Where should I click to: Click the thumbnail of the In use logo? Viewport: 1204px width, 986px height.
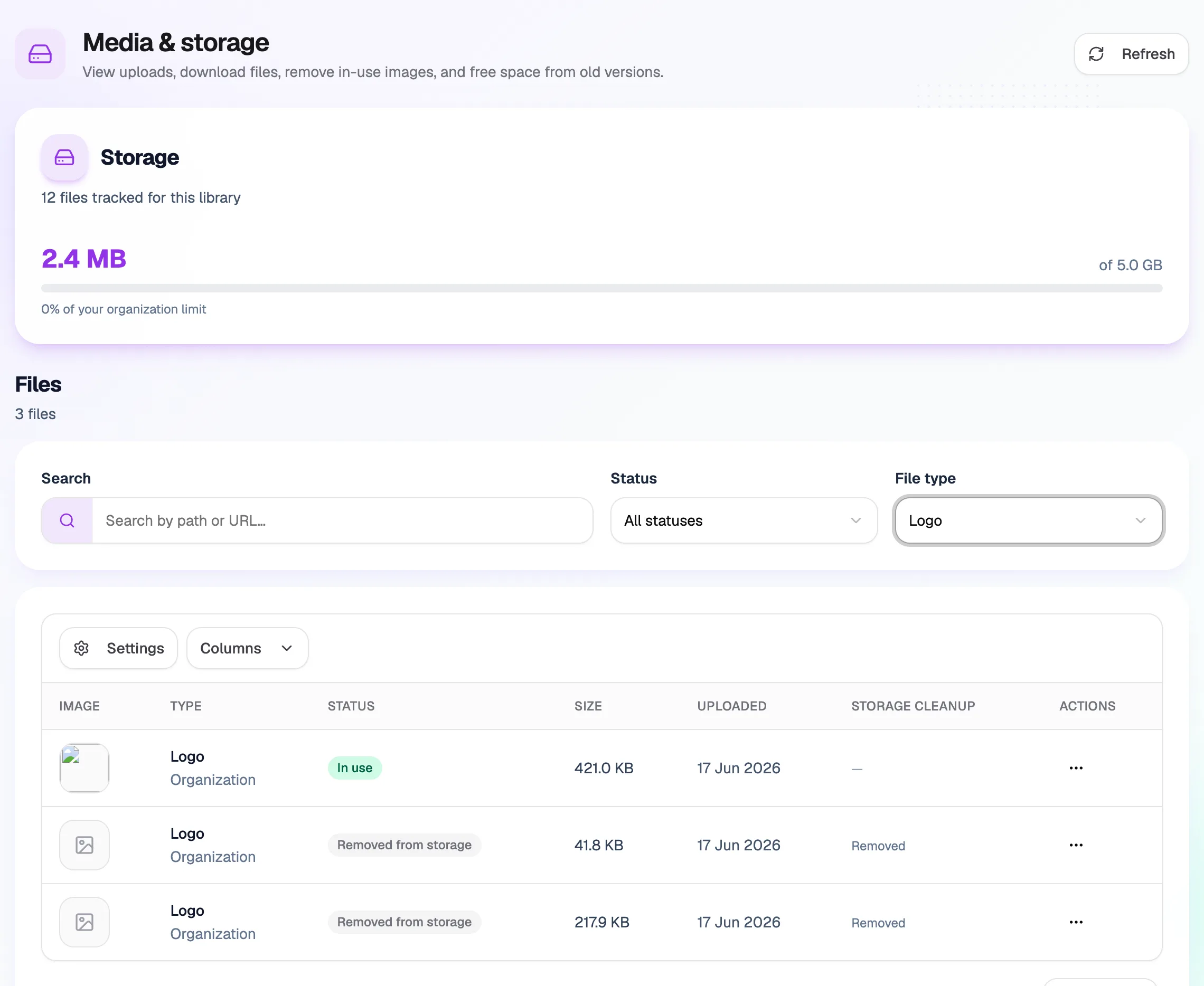(x=84, y=768)
